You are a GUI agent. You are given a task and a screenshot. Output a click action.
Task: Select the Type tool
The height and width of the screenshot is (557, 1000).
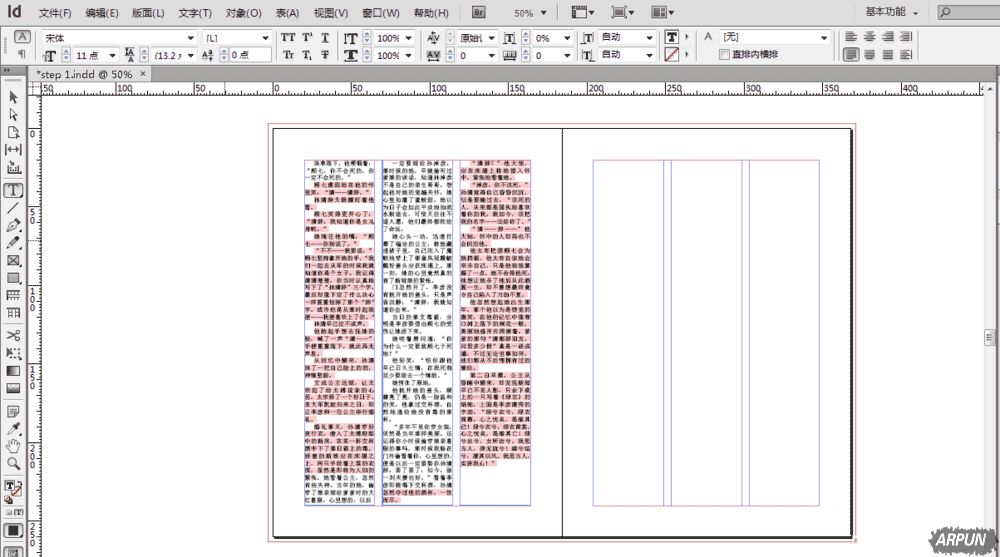click(x=14, y=190)
